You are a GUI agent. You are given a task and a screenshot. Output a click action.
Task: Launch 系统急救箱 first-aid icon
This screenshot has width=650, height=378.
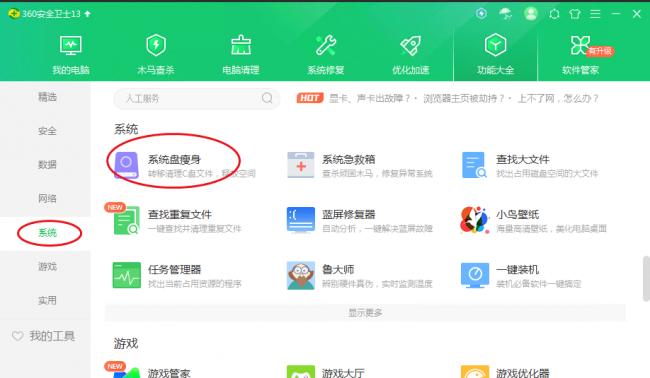click(x=301, y=165)
